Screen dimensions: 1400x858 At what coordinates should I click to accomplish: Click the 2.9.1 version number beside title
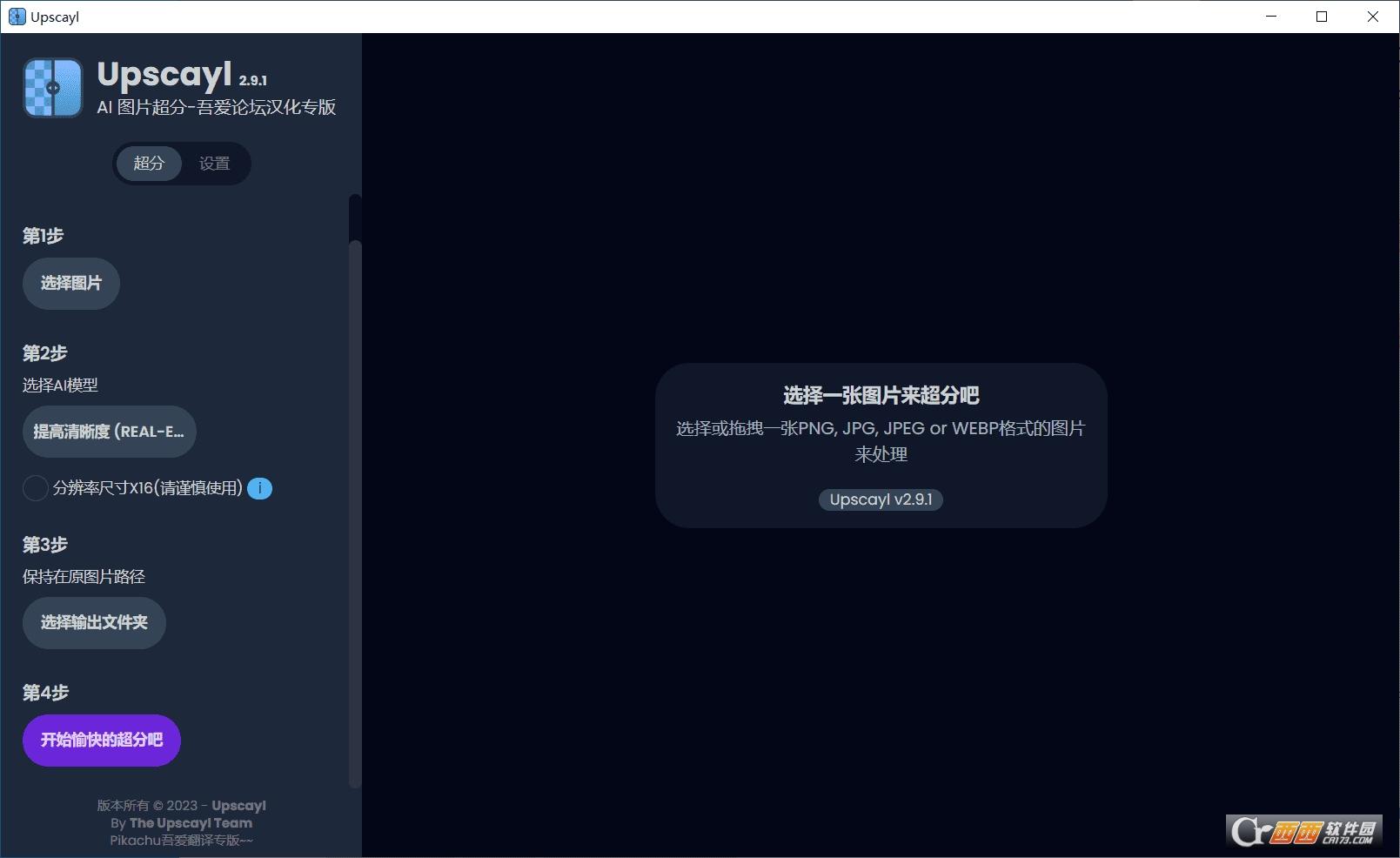(x=253, y=80)
